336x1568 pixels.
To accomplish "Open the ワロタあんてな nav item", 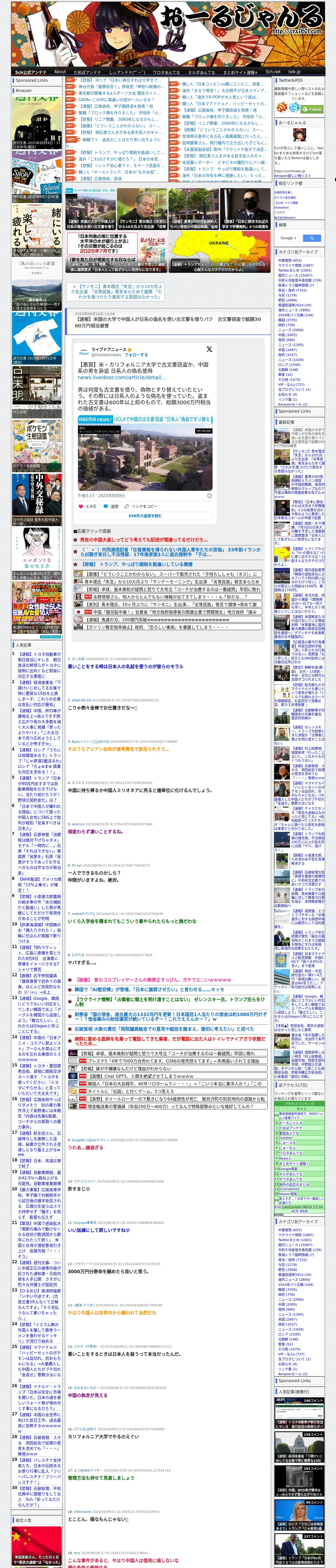I will [166, 72].
